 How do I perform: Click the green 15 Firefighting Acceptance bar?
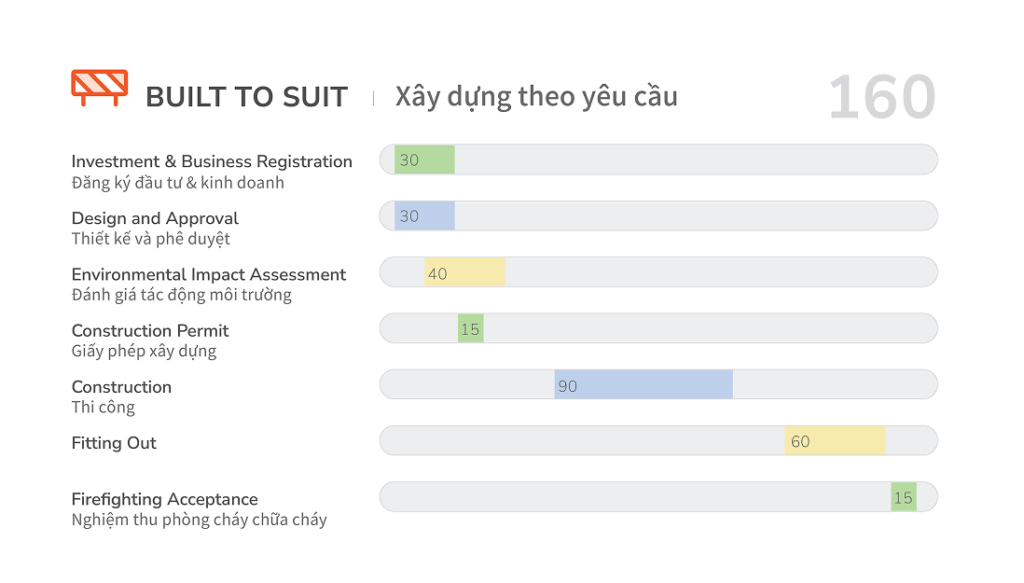(x=903, y=497)
